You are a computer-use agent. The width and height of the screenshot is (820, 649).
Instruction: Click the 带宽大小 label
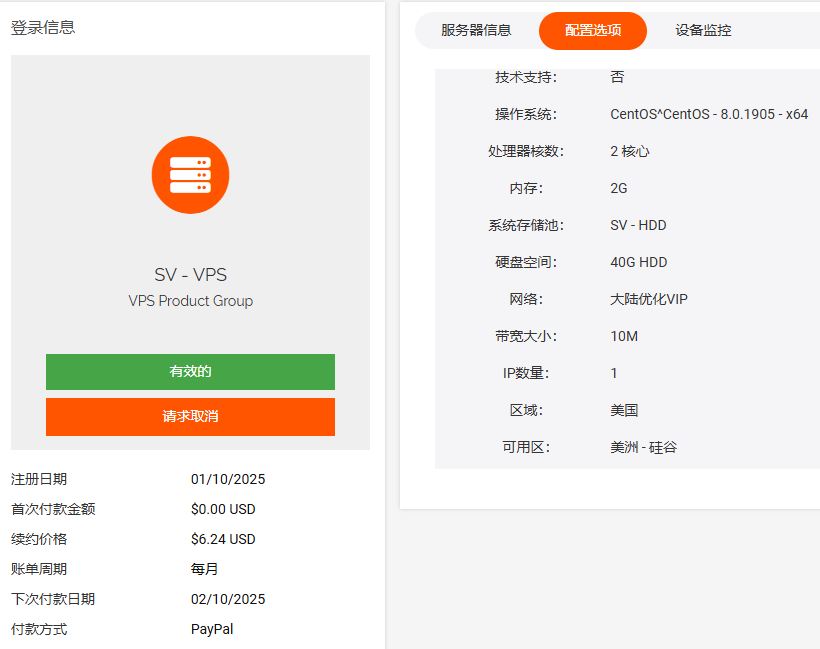[526, 336]
